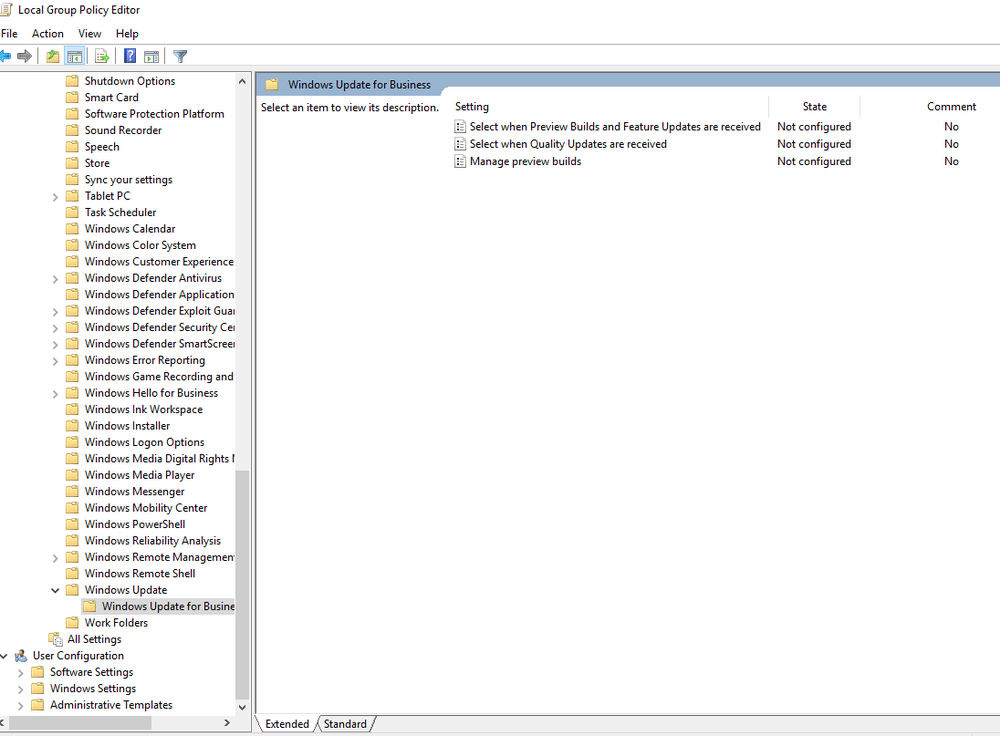Screen dimensions: 1000x736
Task: Click the folder icon beside Sound Recorder
Action: (x=73, y=130)
